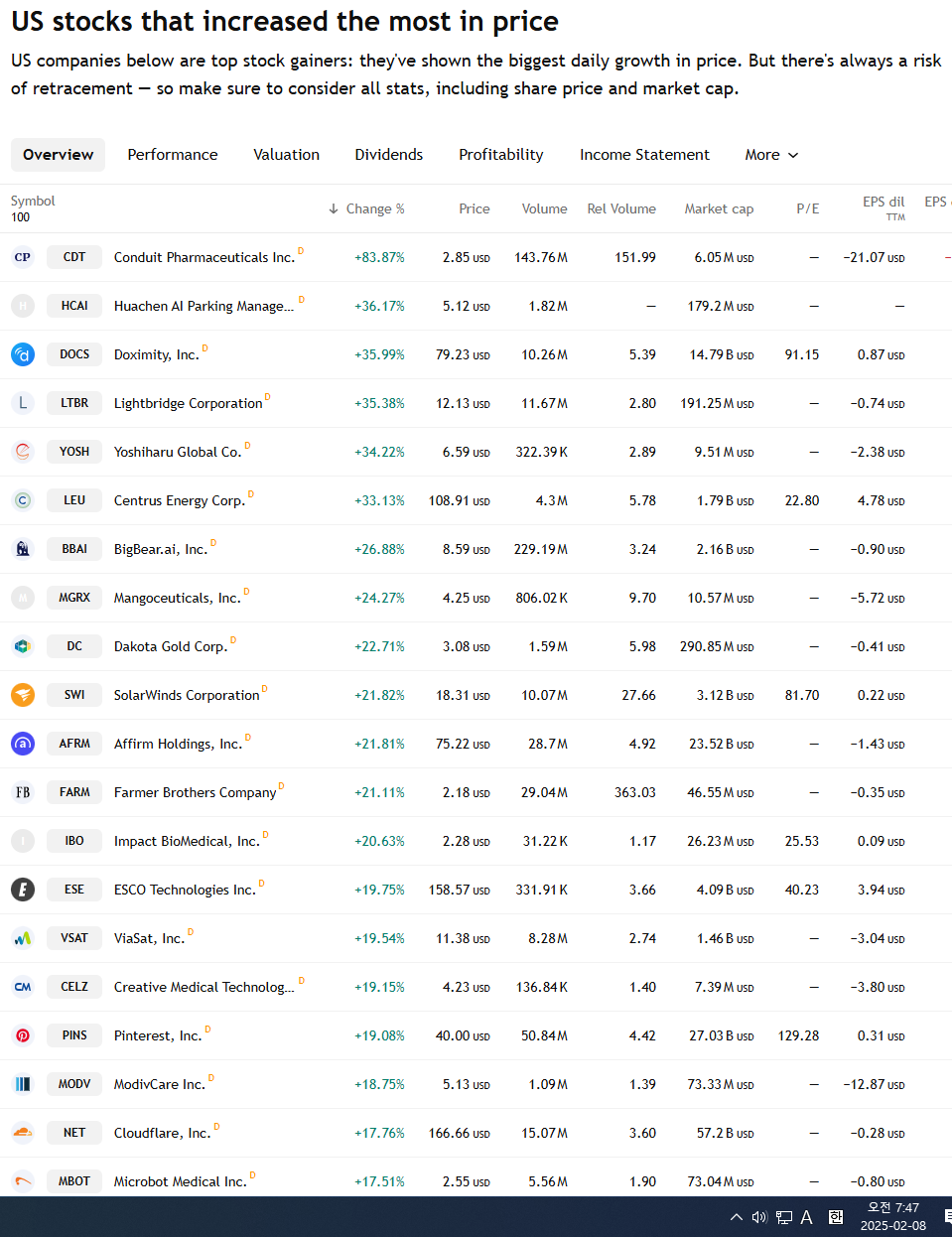Sort by EPS dil TTM column header
952x1237 pixels.
[884, 208]
